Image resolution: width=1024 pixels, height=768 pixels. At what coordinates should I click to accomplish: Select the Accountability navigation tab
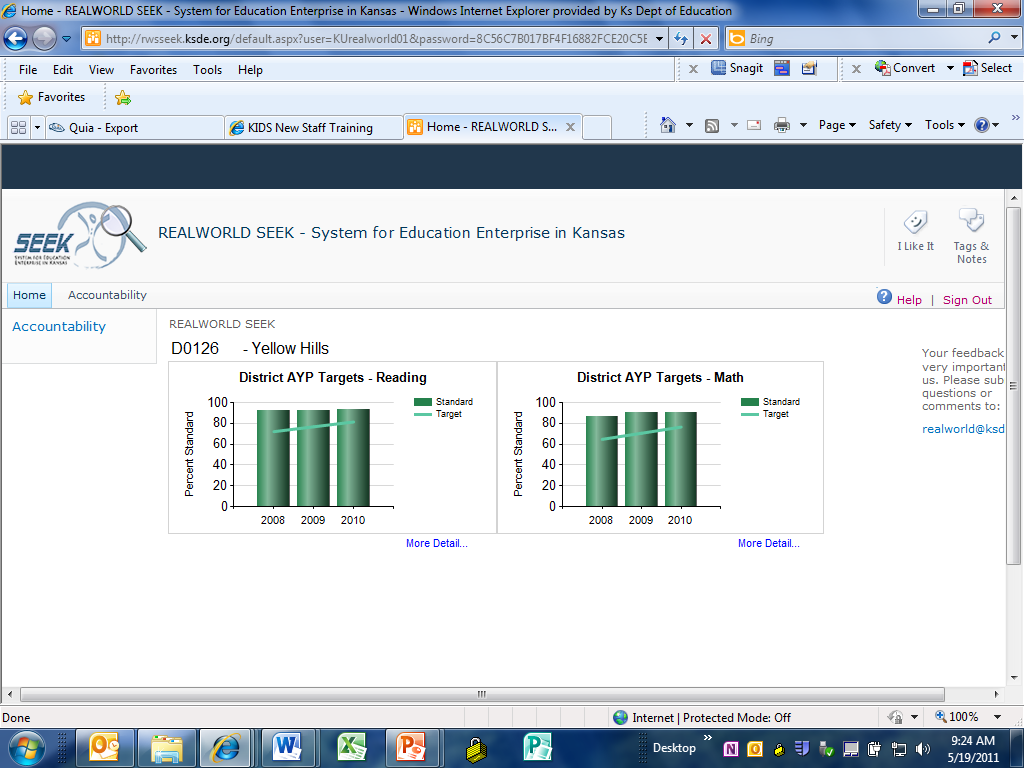[x=107, y=295]
